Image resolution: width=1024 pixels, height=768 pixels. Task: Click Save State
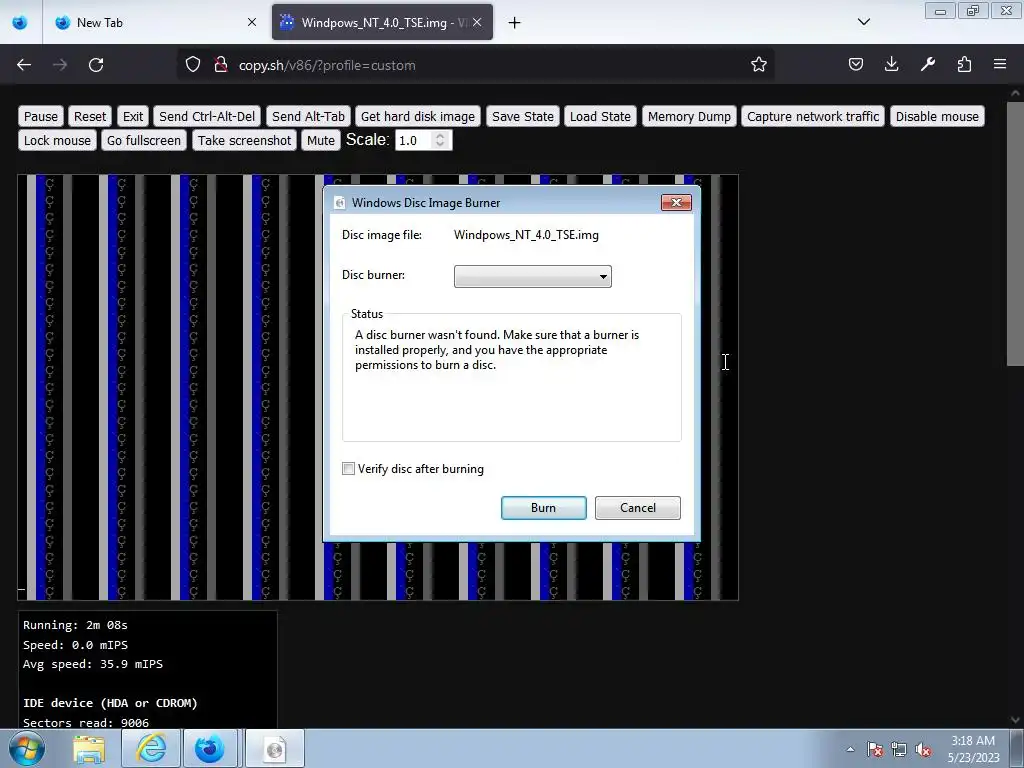click(x=522, y=116)
